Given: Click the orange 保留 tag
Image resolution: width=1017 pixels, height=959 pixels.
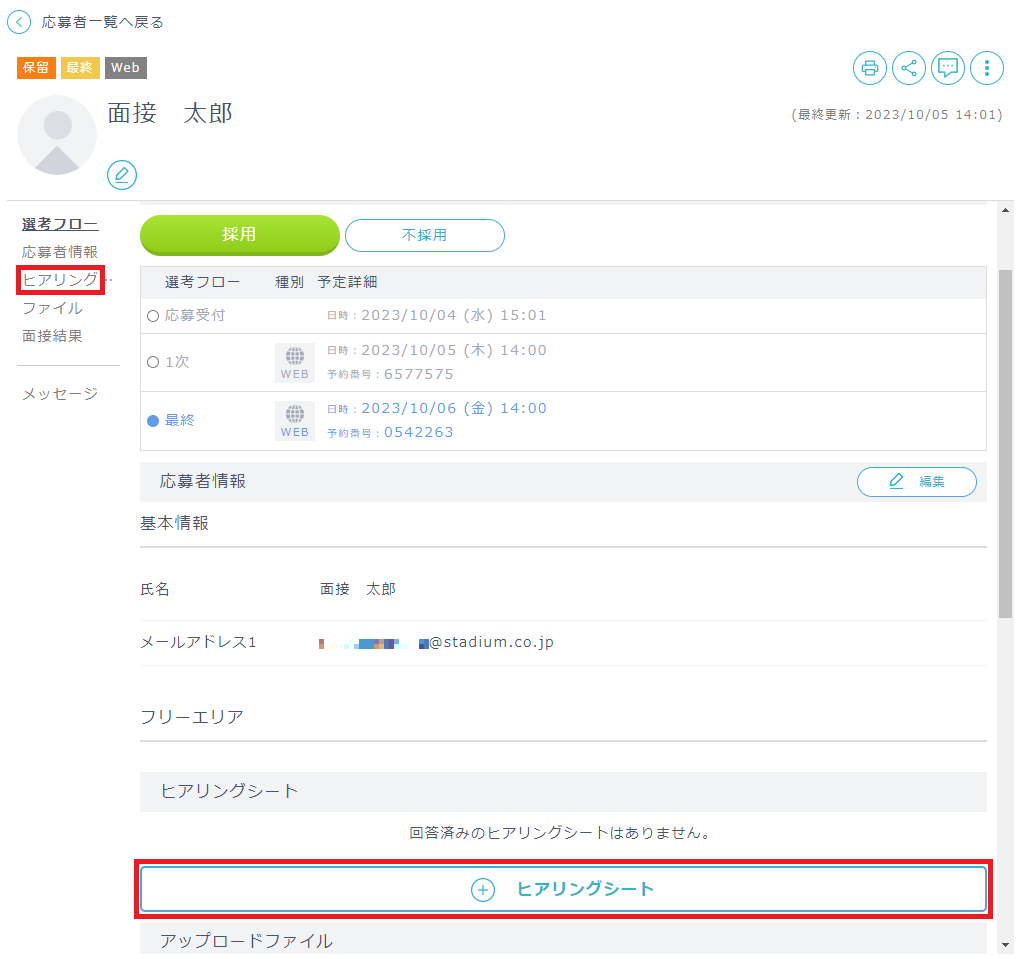Looking at the screenshot, I should pyautogui.click(x=36, y=67).
